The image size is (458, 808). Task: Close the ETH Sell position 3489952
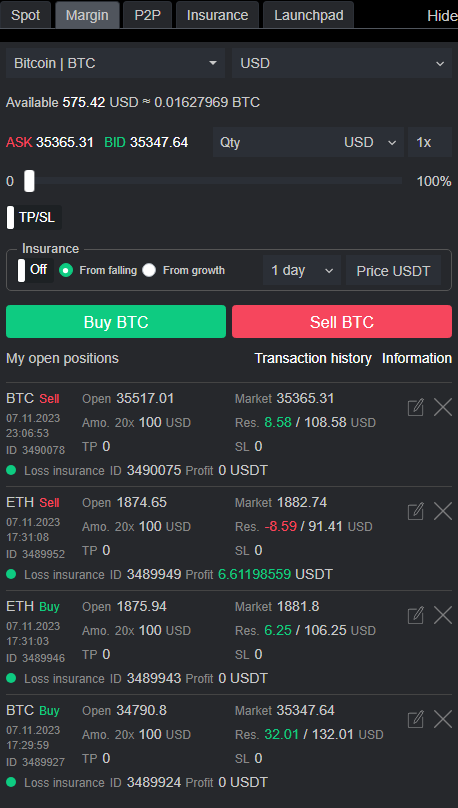[x=443, y=511]
